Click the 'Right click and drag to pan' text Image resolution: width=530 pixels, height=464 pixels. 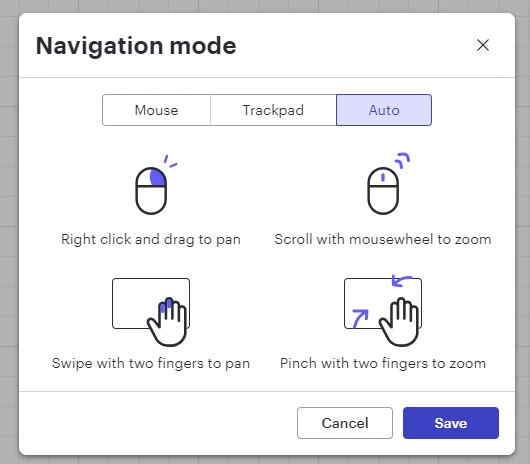(151, 240)
